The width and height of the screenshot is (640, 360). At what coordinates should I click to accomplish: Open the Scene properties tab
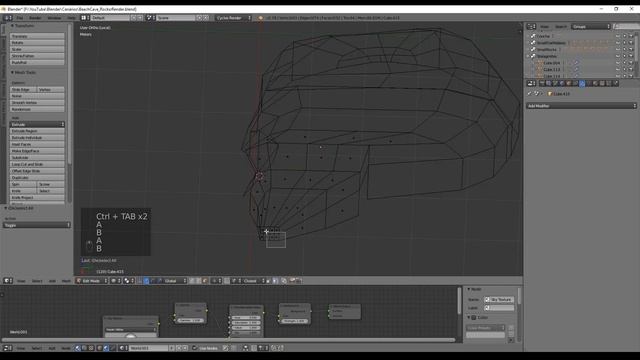click(x=555, y=83)
